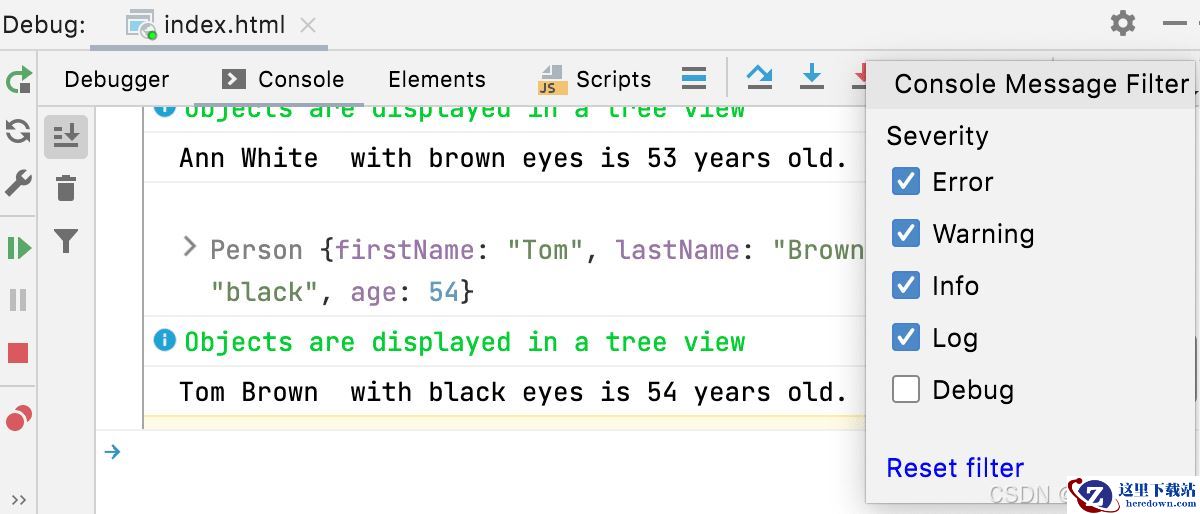Viewport: 1200px width, 514px height.
Task: Click the Step Over arrow icon
Action: [760, 77]
